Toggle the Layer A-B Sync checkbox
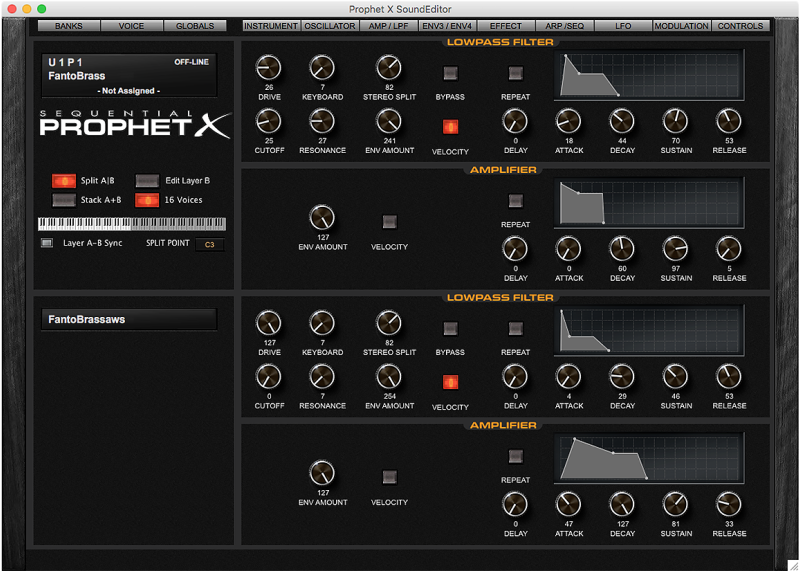Image resolution: width=800 pixels, height=571 pixels. pyautogui.click(x=47, y=243)
